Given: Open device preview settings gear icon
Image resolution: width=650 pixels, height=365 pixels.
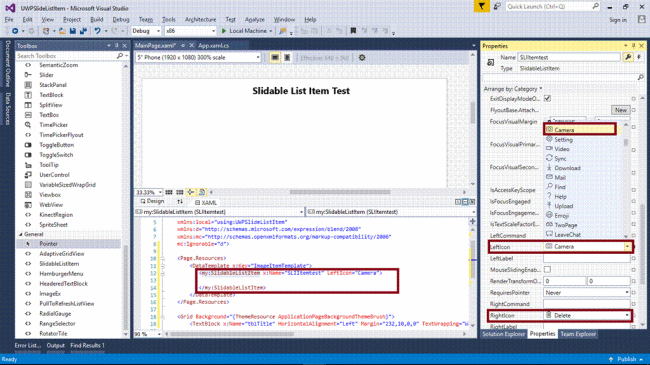Looking at the screenshot, I should (362, 58).
